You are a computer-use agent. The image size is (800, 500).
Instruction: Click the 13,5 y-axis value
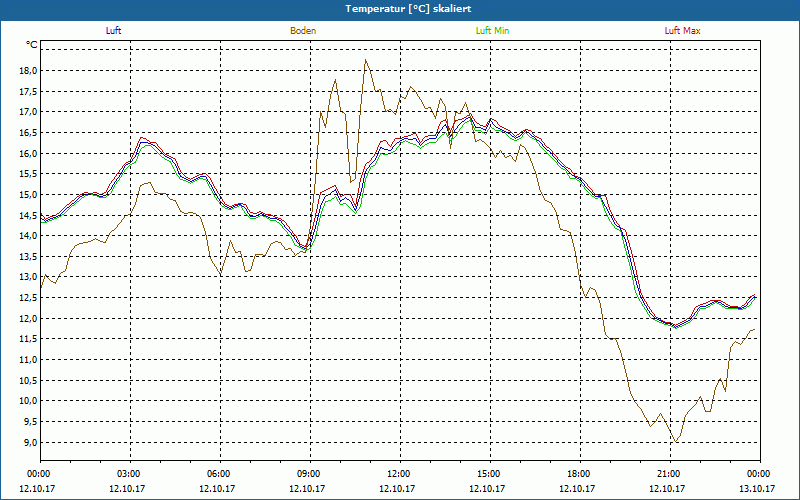[x=29, y=257]
